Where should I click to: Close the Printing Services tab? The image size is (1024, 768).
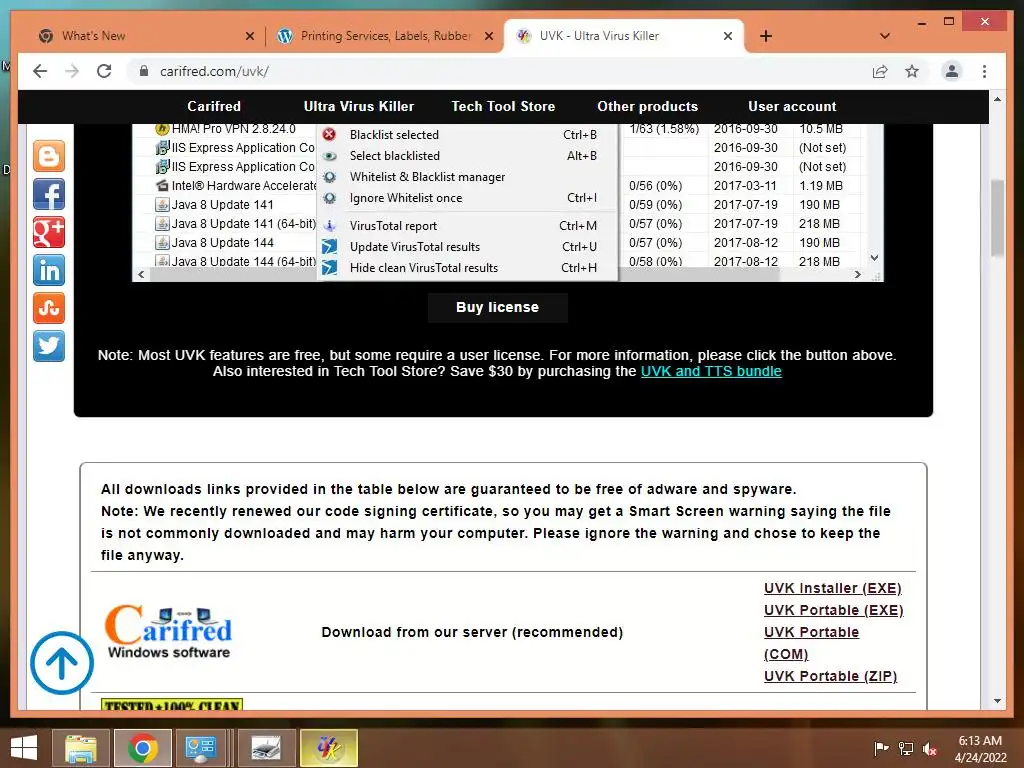click(488, 37)
